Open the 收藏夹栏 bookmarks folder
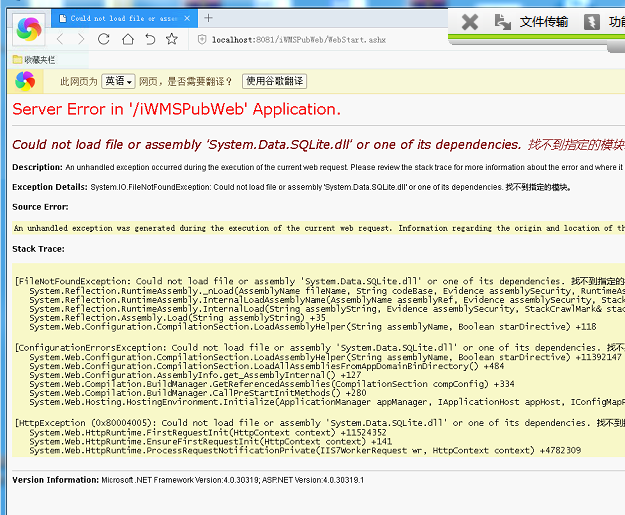The height and width of the screenshot is (515, 625). click(36, 60)
